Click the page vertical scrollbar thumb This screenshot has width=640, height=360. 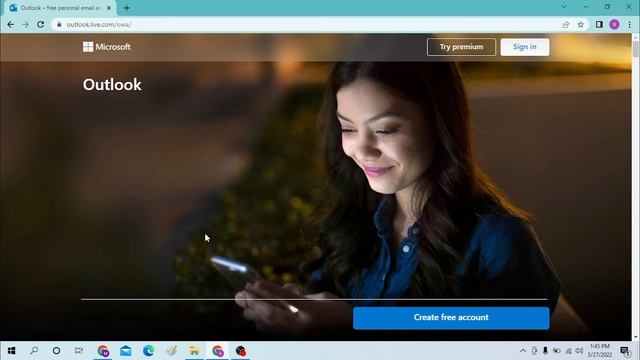635,49
